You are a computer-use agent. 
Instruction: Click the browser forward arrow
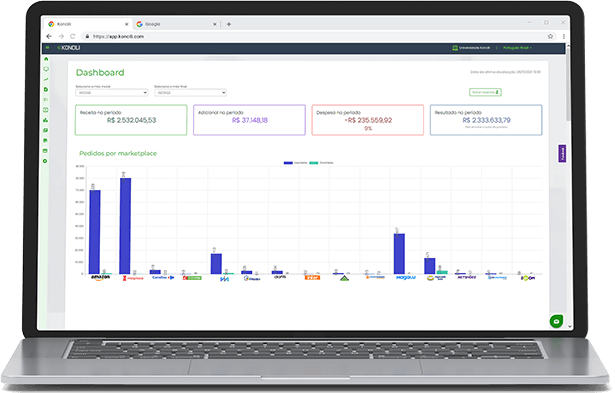pyautogui.click(x=61, y=36)
